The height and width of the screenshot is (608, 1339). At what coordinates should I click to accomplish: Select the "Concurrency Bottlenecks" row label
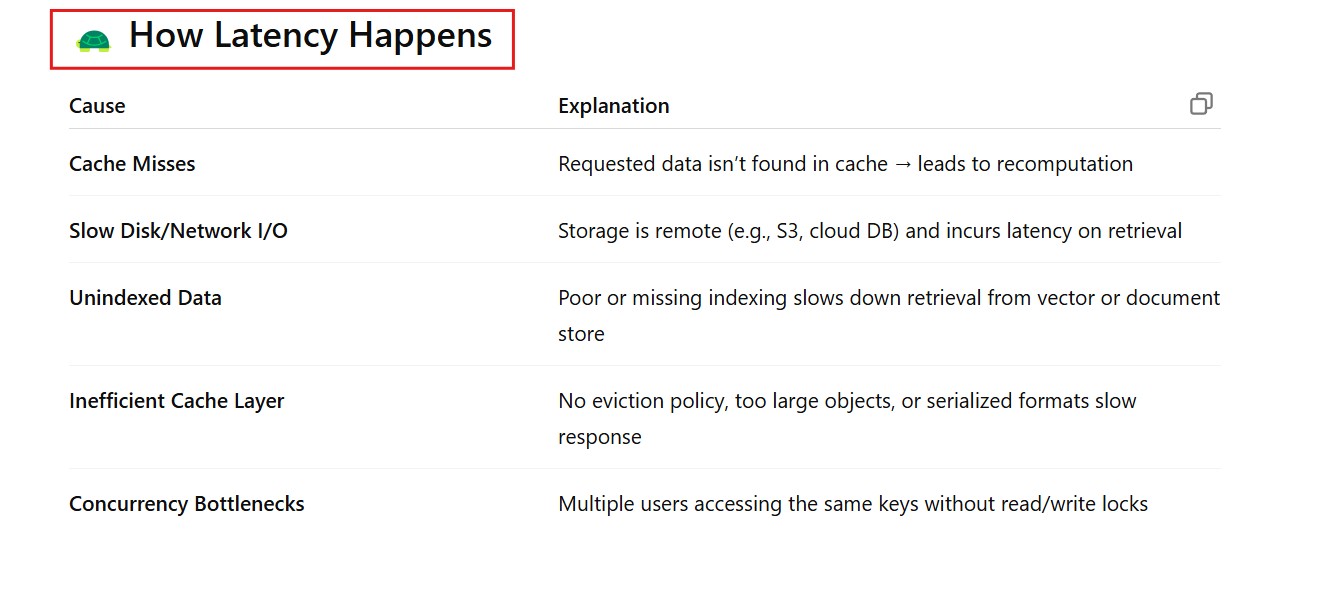point(186,504)
